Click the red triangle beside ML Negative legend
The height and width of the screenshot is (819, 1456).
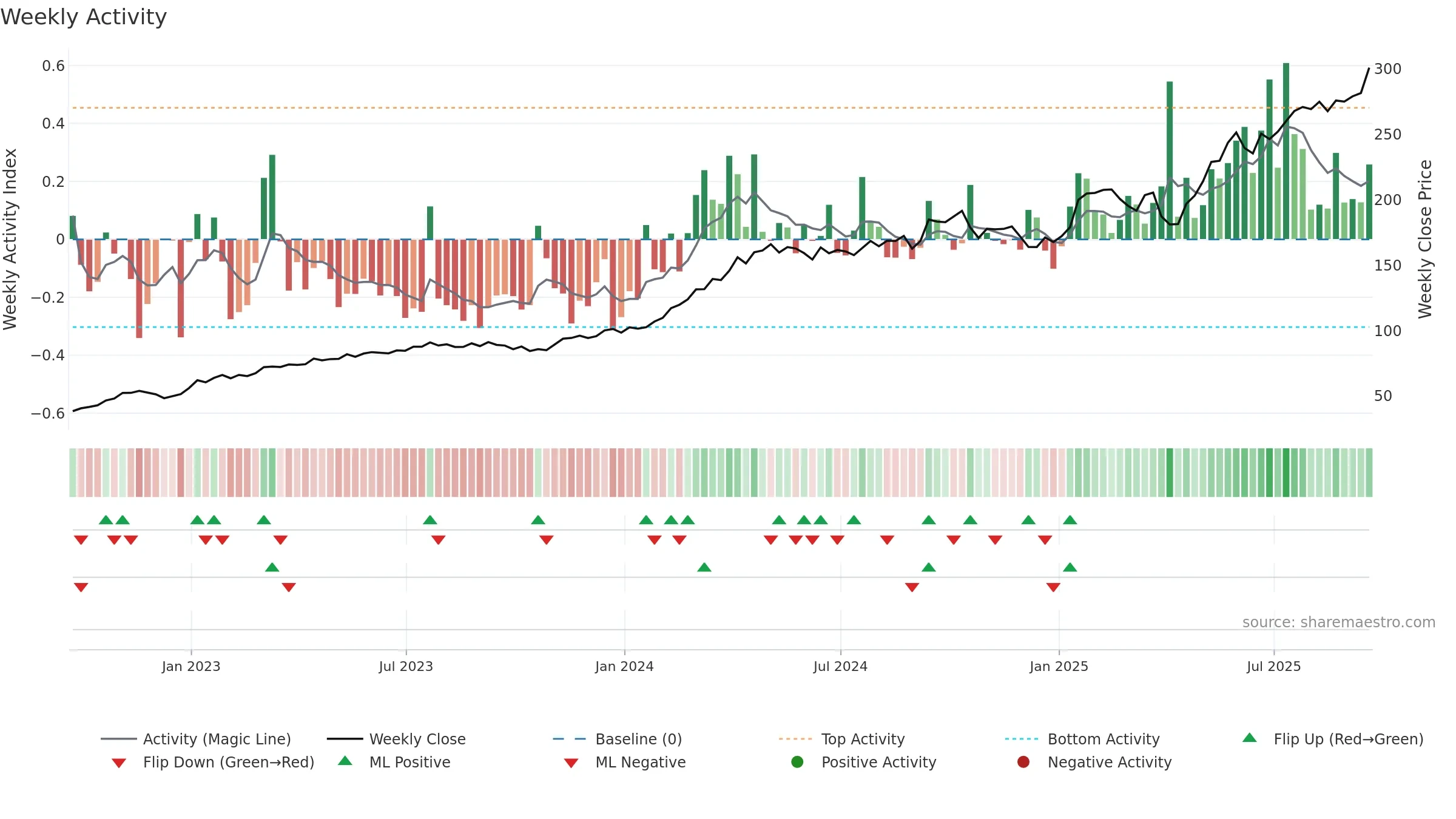[x=571, y=763]
